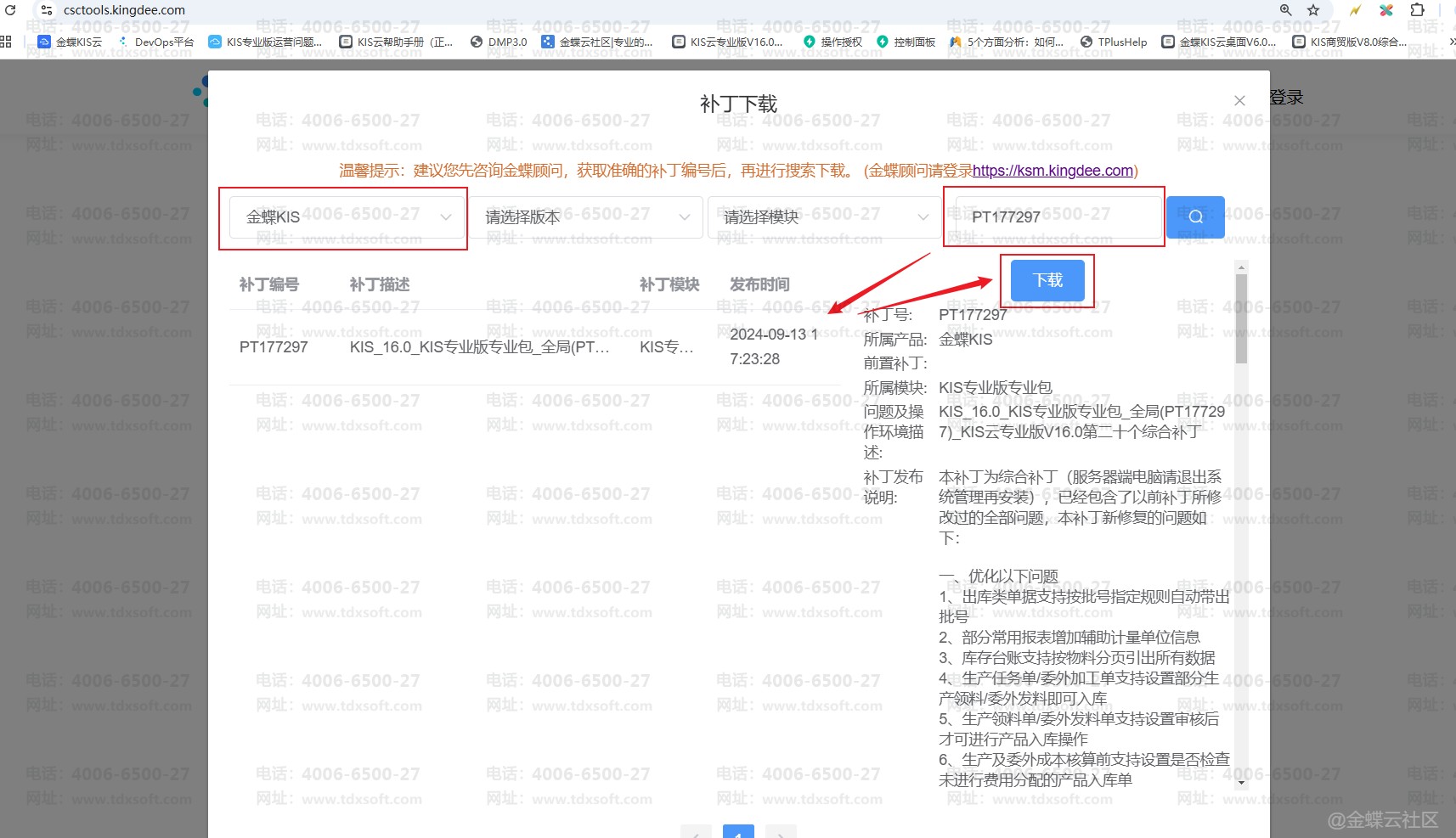This screenshot has width=1456, height=838.
Task: Expand the 请选择模块 dropdown
Action: (x=825, y=217)
